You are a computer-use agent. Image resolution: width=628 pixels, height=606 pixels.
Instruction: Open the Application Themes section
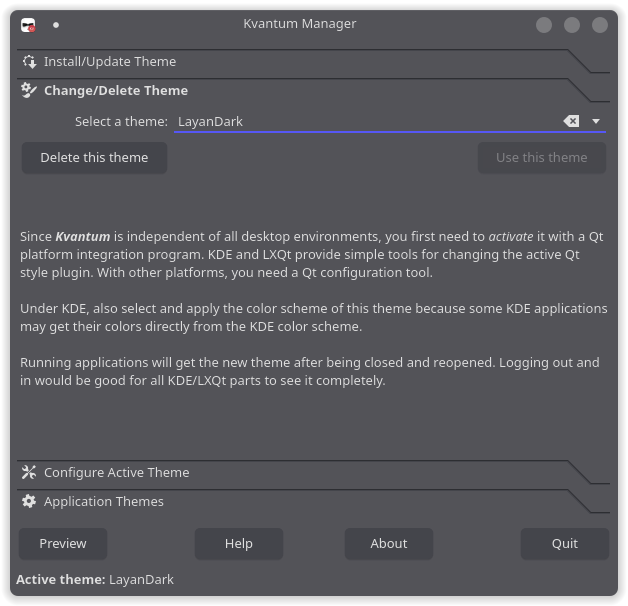click(313, 501)
